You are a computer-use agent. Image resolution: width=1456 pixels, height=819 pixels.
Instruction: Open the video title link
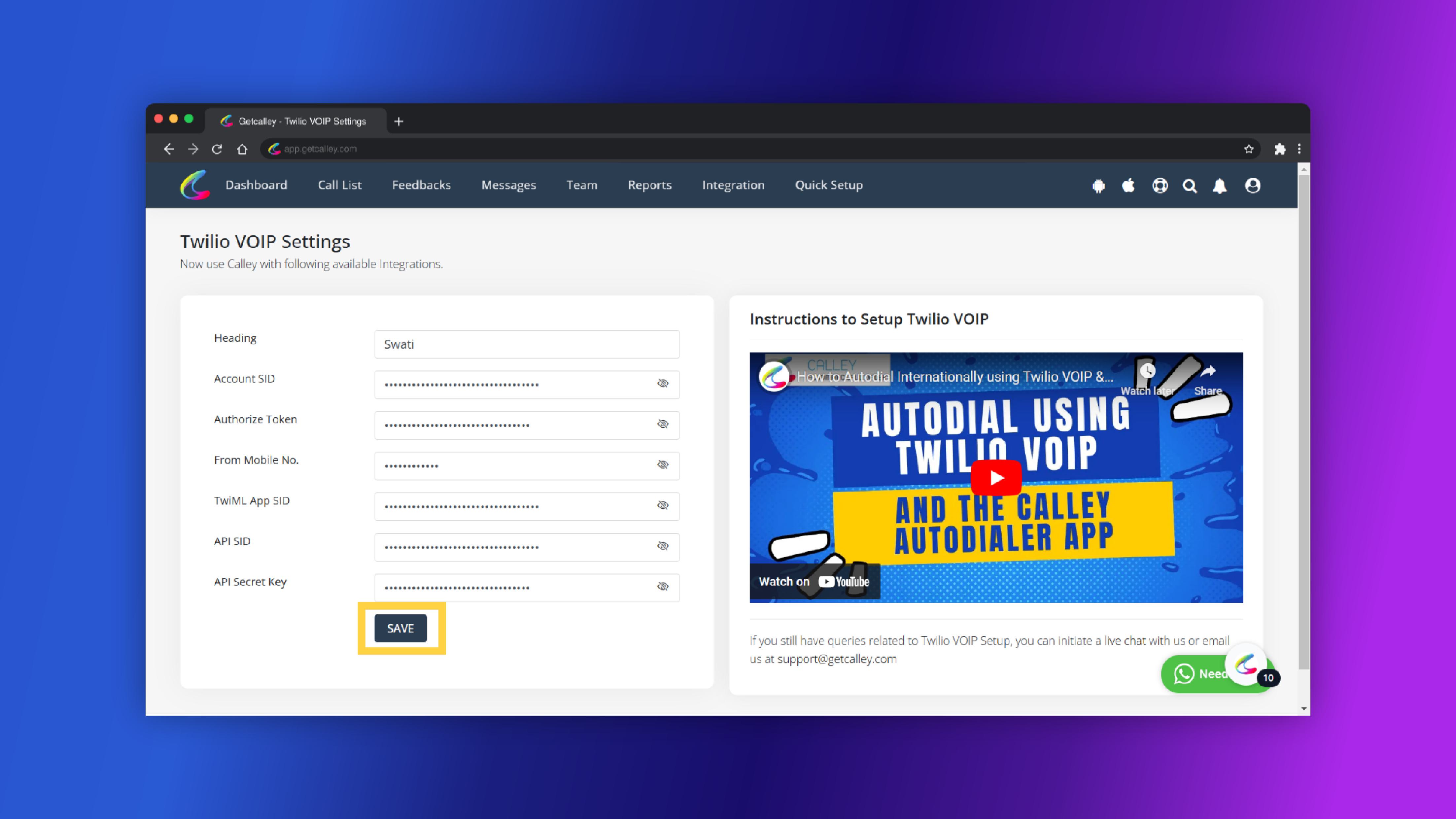(x=954, y=376)
